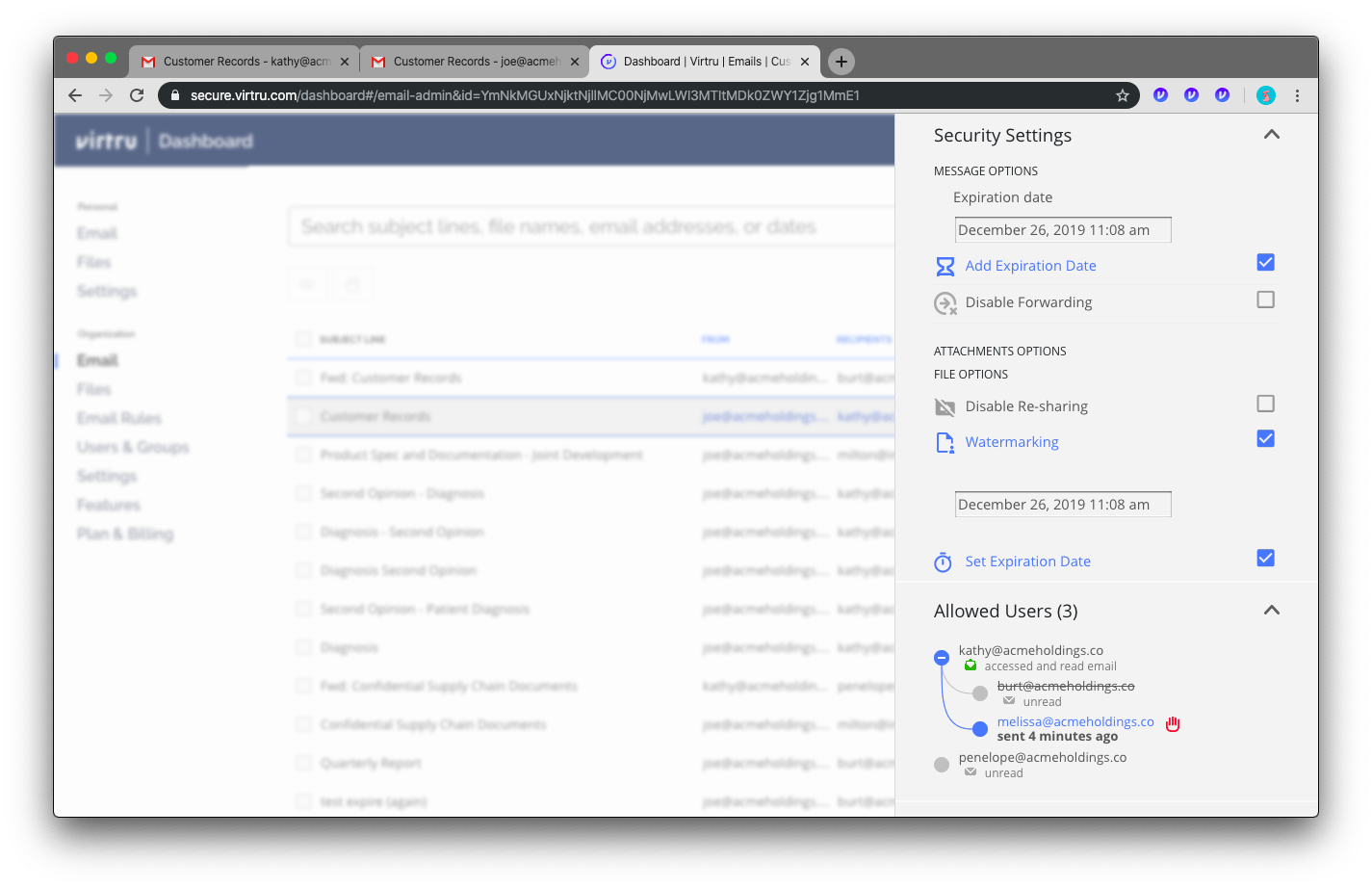Open Plan & Billing in the sidebar
1372x888 pixels.
pos(125,534)
